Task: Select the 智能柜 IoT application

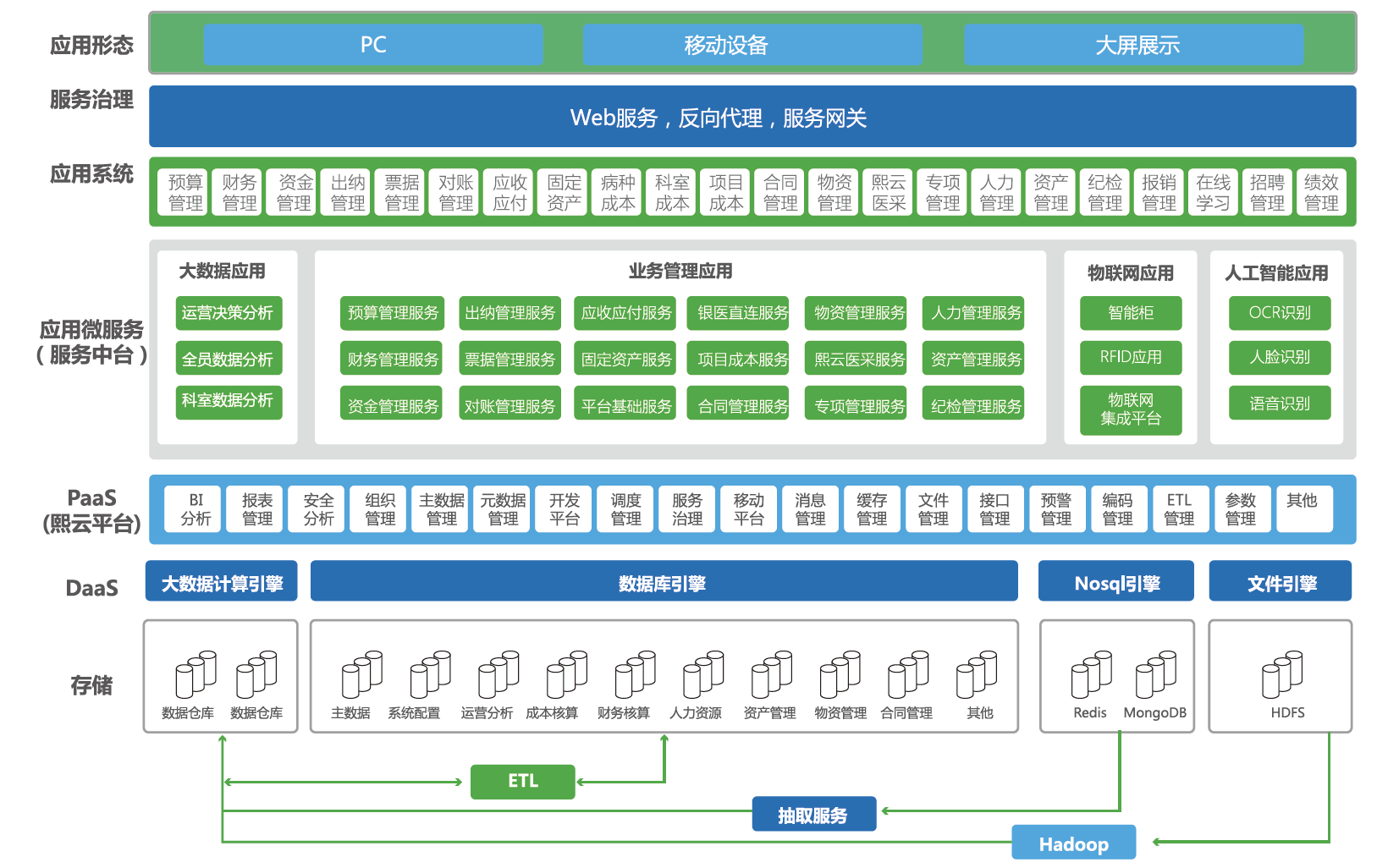Action: click(1131, 313)
